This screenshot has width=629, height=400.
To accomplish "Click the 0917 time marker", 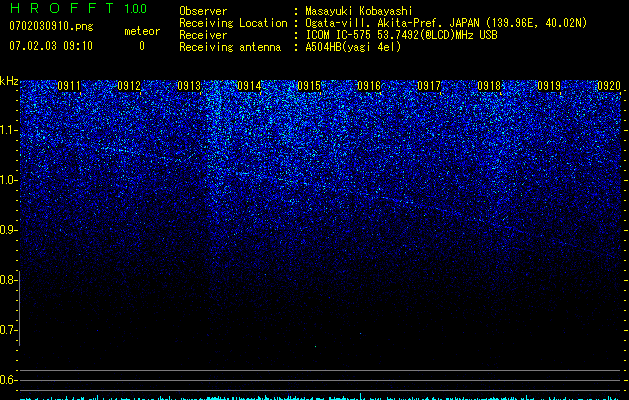I will tap(429, 86).
